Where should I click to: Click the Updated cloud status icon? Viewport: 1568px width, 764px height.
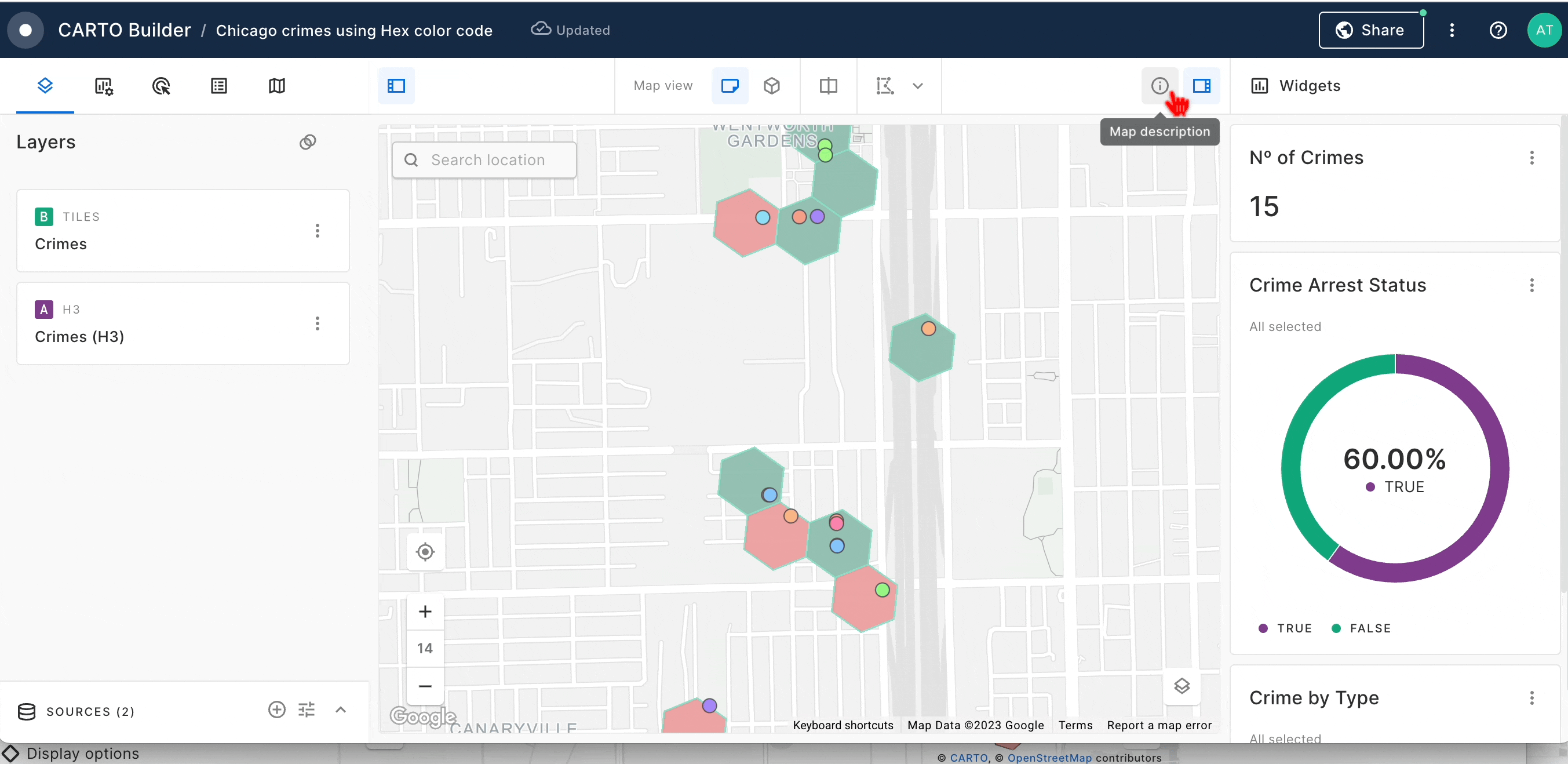541,28
